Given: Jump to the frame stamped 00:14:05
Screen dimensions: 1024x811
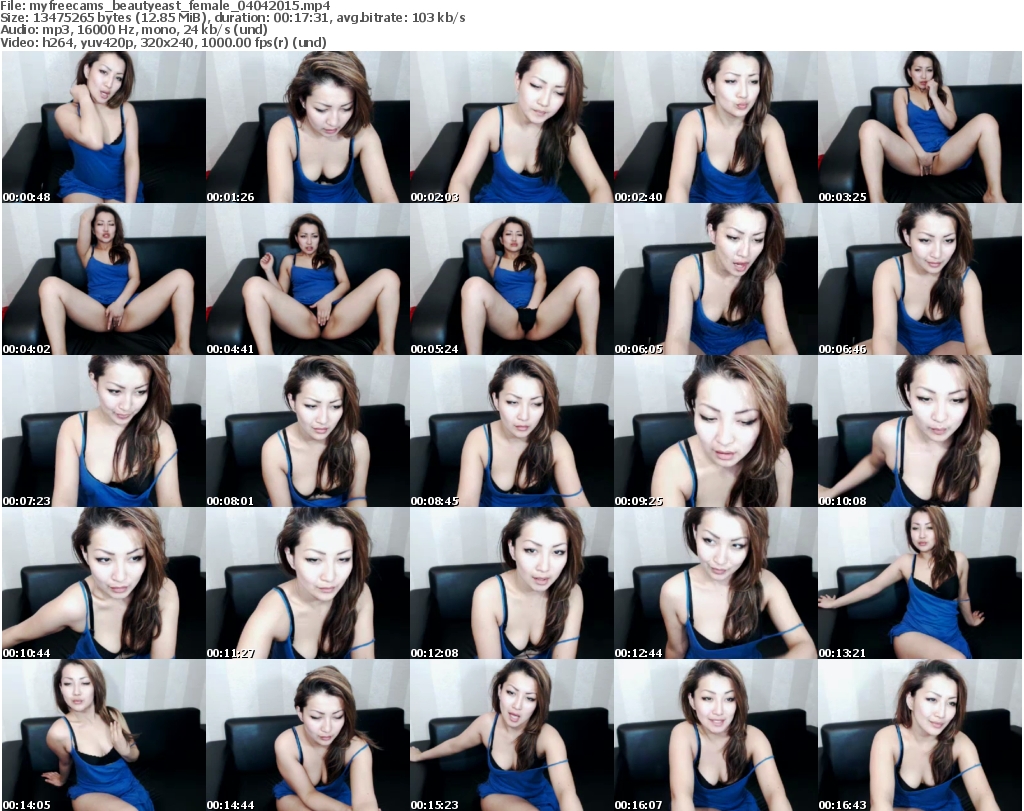Looking at the screenshot, I should (104, 735).
